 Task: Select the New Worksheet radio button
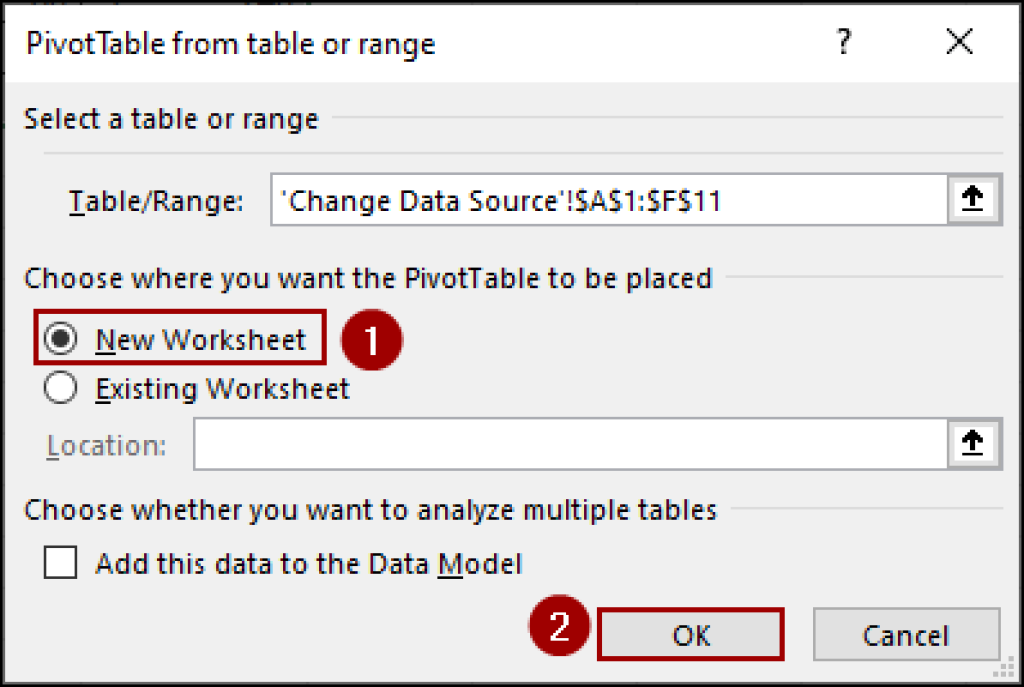(62, 339)
